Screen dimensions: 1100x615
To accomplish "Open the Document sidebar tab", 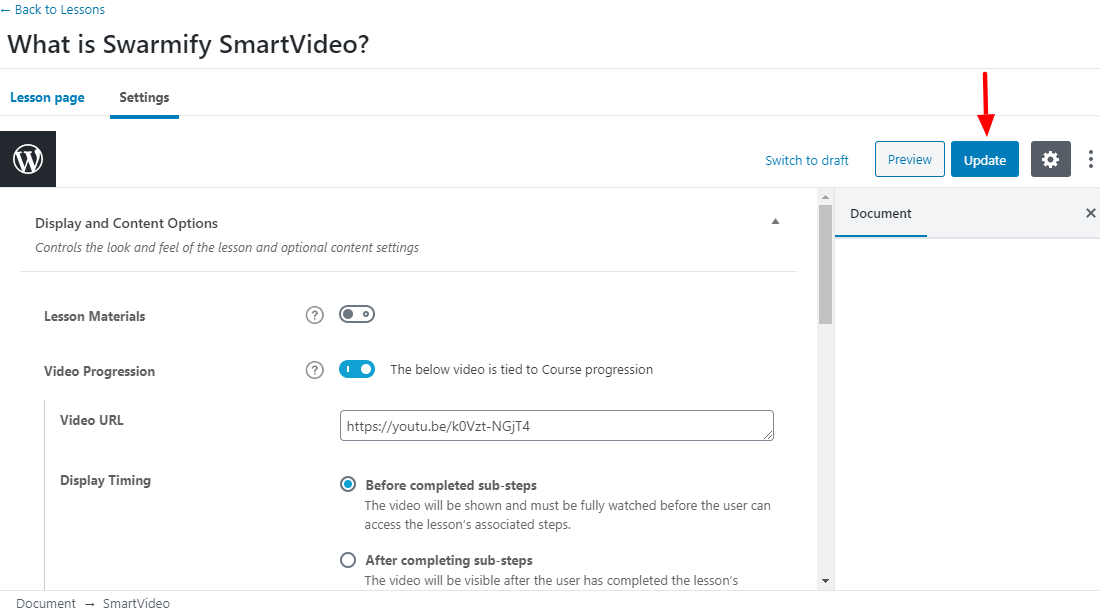I will coord(880,213).
